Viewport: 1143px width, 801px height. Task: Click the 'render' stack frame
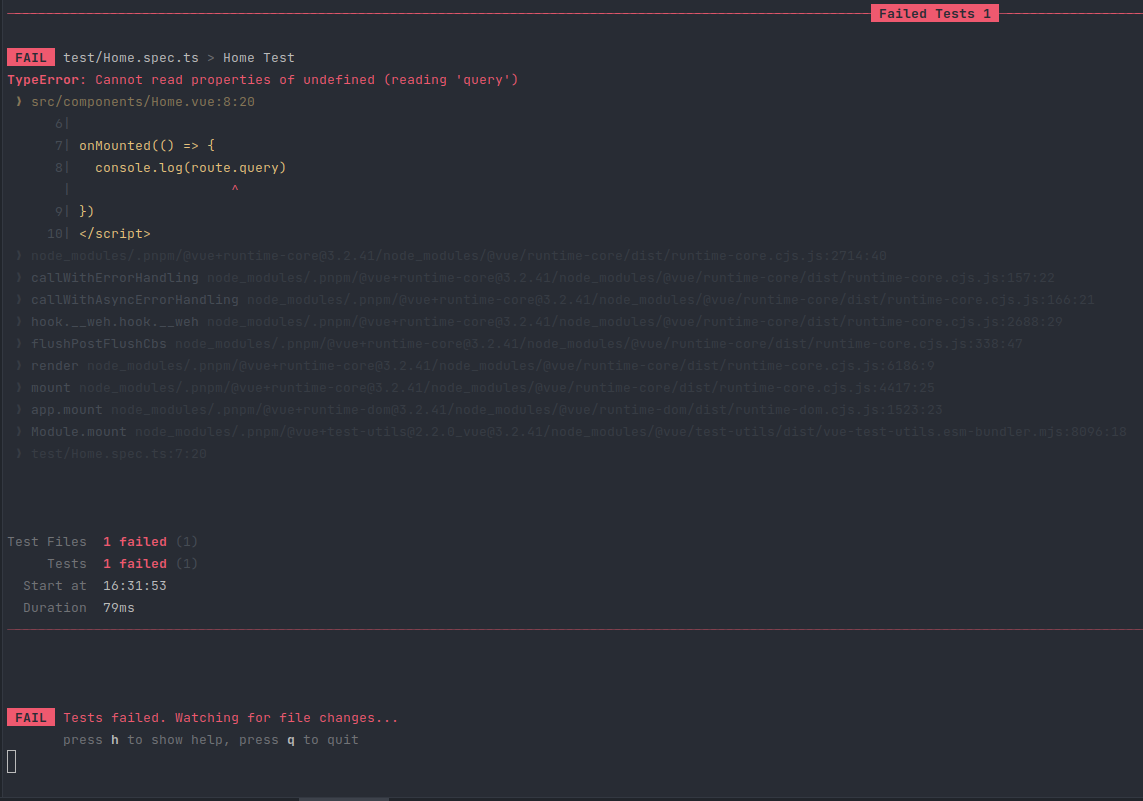pyautogui.click(x=483, y=366)
